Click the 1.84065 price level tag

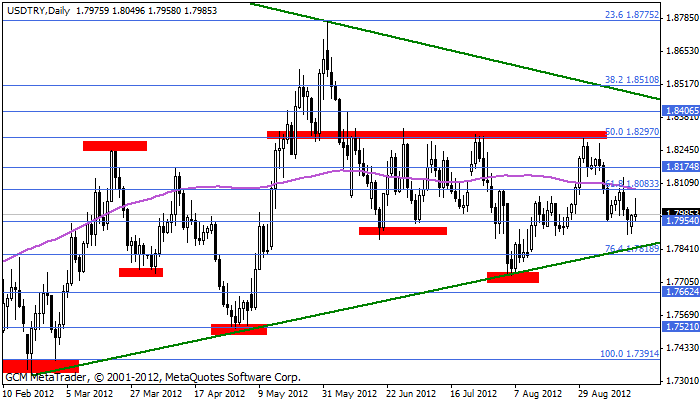tap(681, 111)
